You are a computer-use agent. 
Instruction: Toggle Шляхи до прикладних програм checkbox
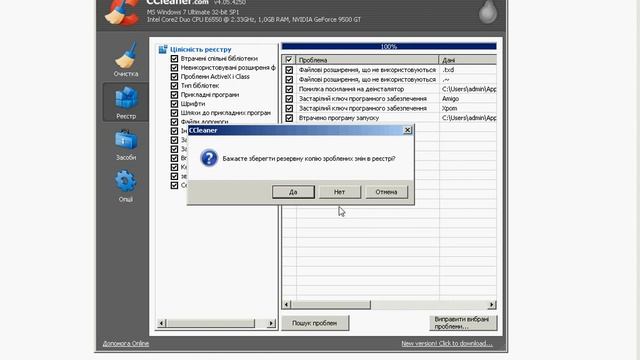pyautogui.click(x=174, y=113)
